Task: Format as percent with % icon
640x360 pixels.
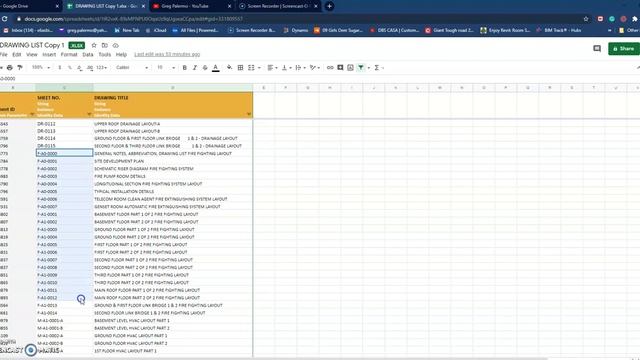Action: click(x=70, y=67)
